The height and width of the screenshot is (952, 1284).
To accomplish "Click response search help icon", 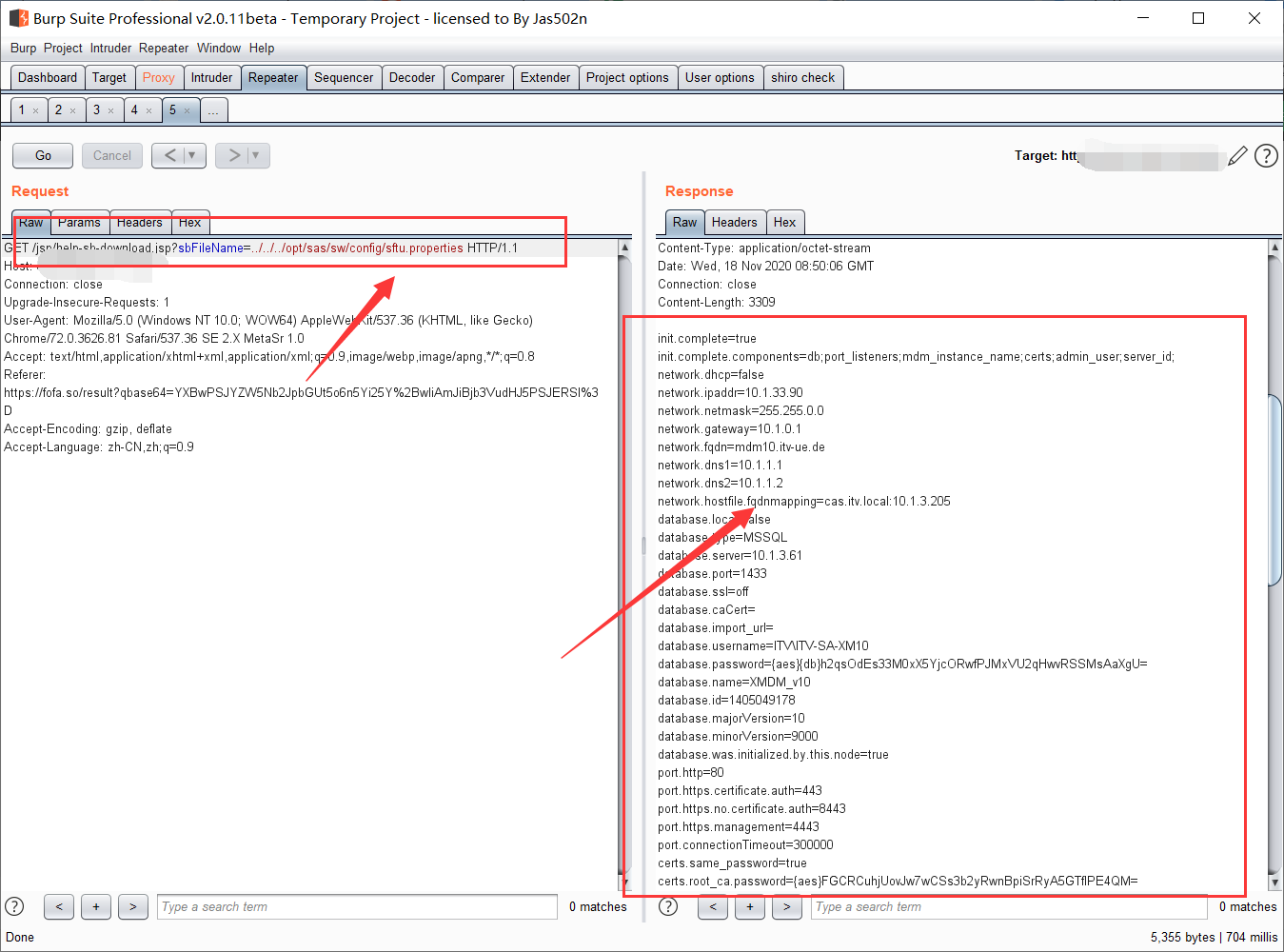I will tap(668, 906).
